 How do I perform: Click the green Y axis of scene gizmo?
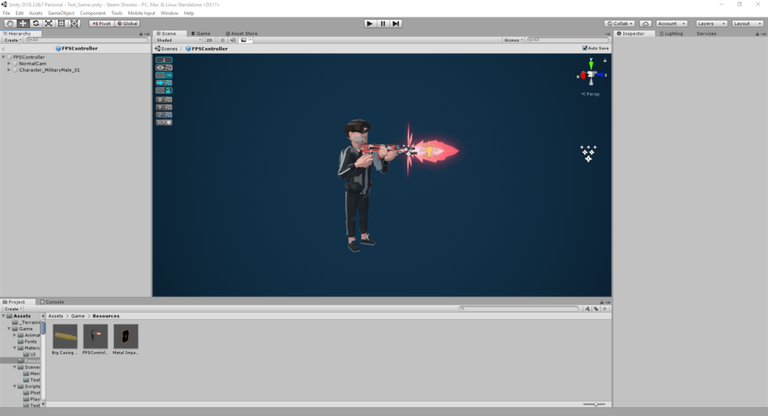591,64
